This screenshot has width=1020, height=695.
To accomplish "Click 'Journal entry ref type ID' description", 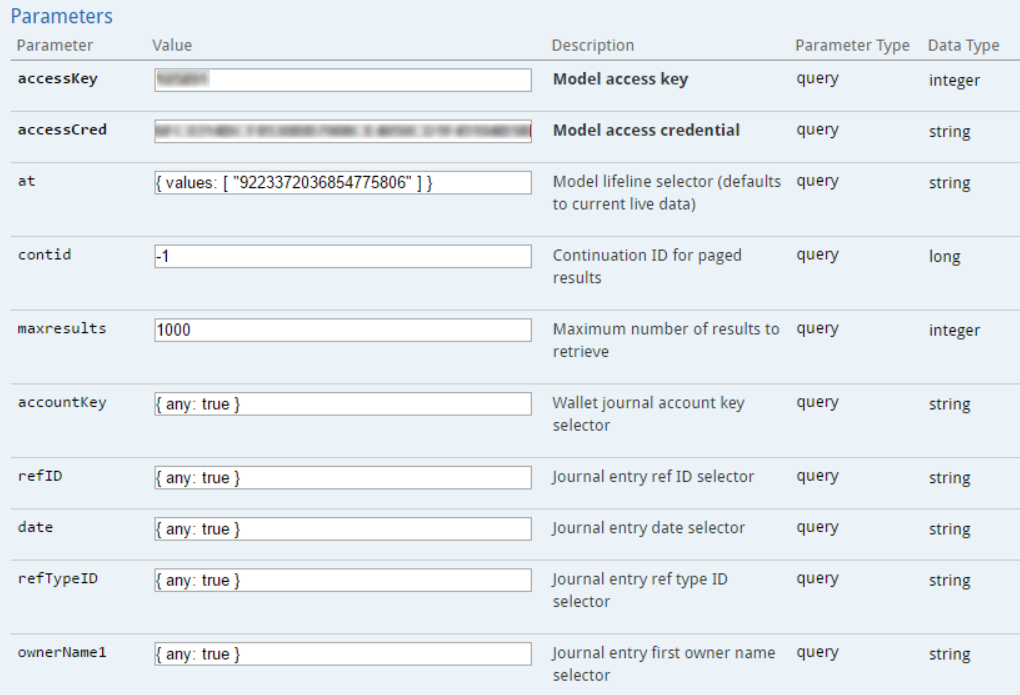I will [640, 590].
